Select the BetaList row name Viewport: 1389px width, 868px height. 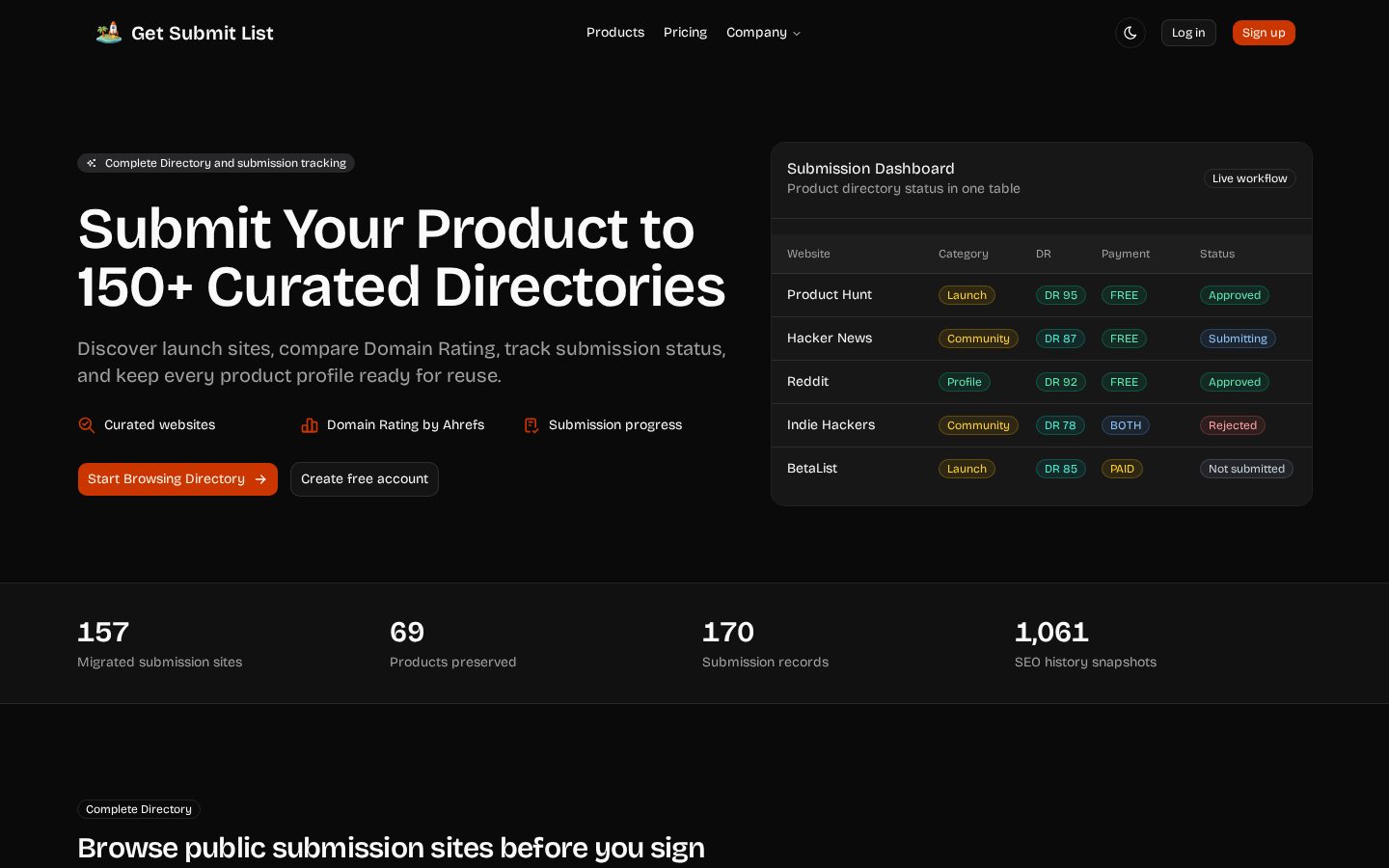[812, 469]
